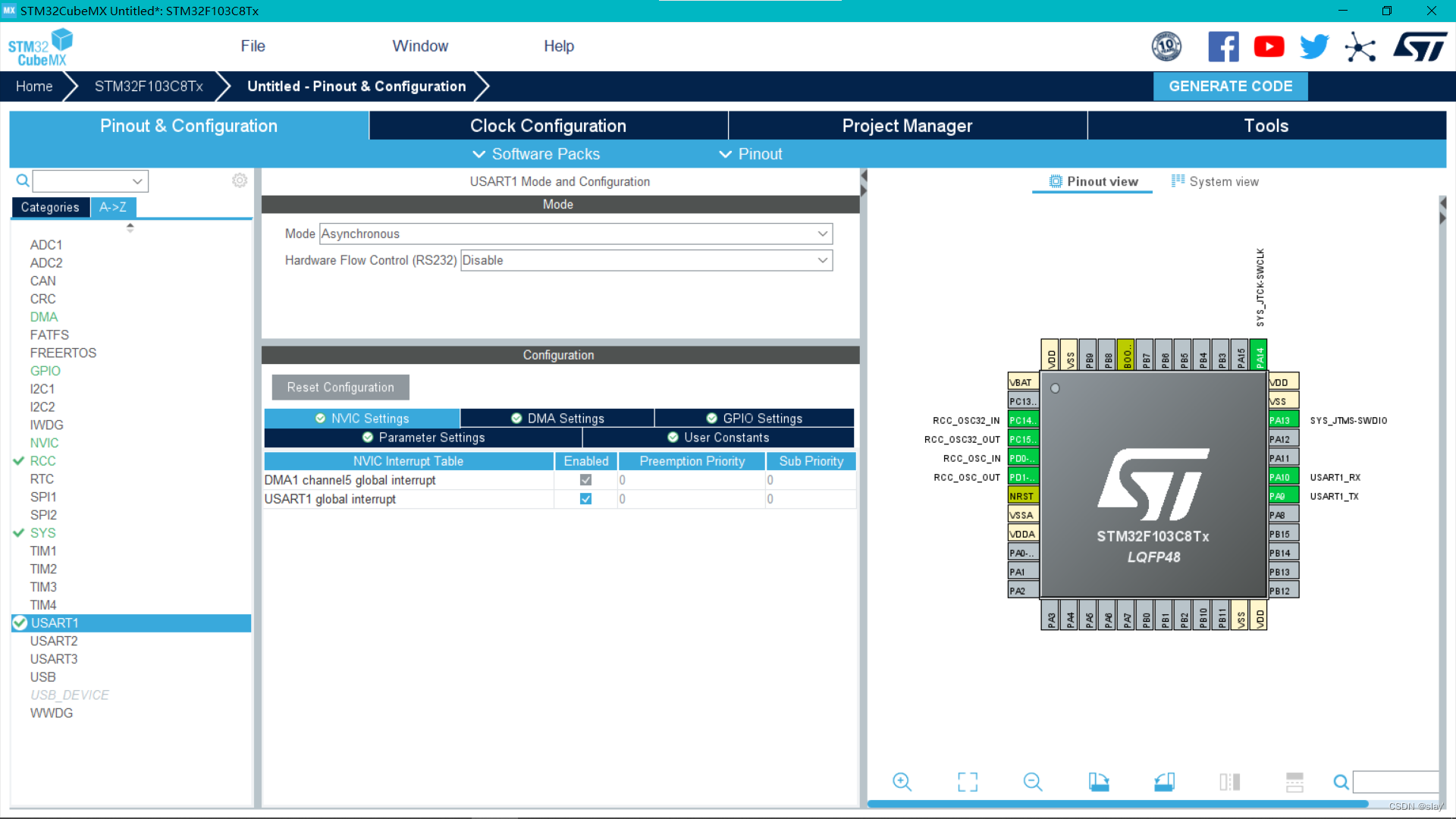1456x819 pixels.
Task: Click the zoom in icon below pinout
Action: (x=902, y=782)
